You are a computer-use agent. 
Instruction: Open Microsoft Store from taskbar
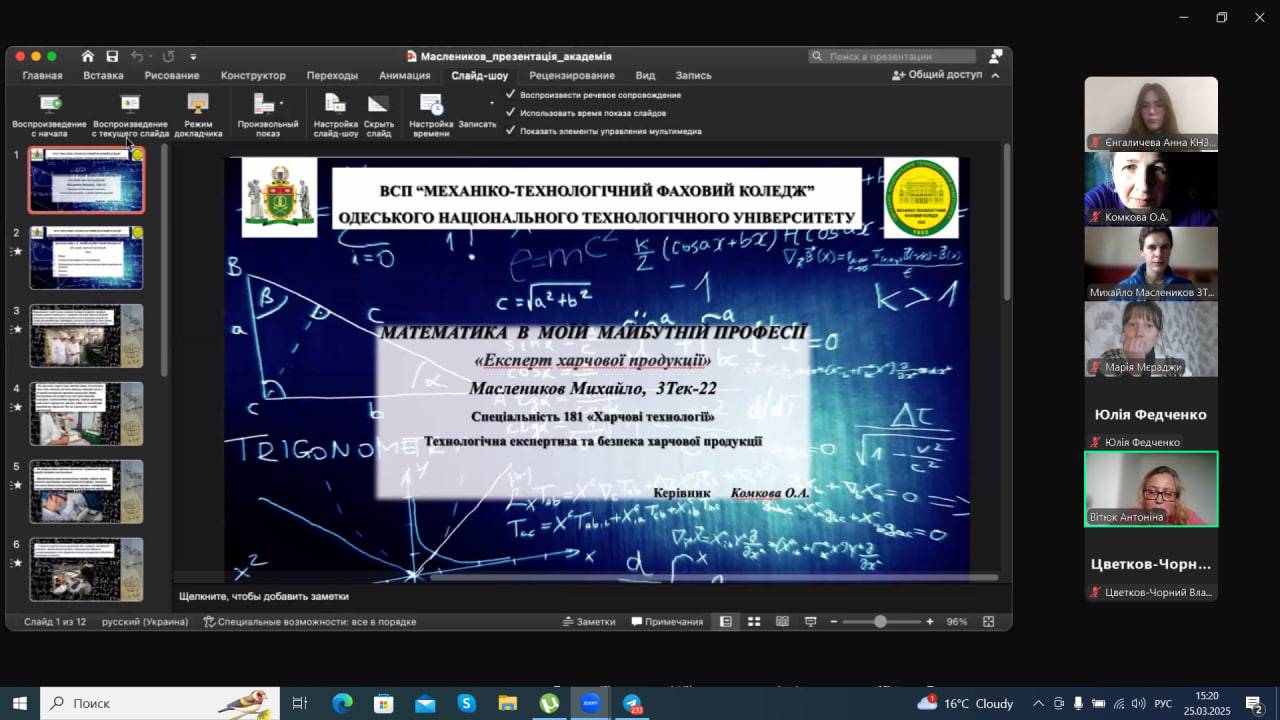[x=383, y=703]
